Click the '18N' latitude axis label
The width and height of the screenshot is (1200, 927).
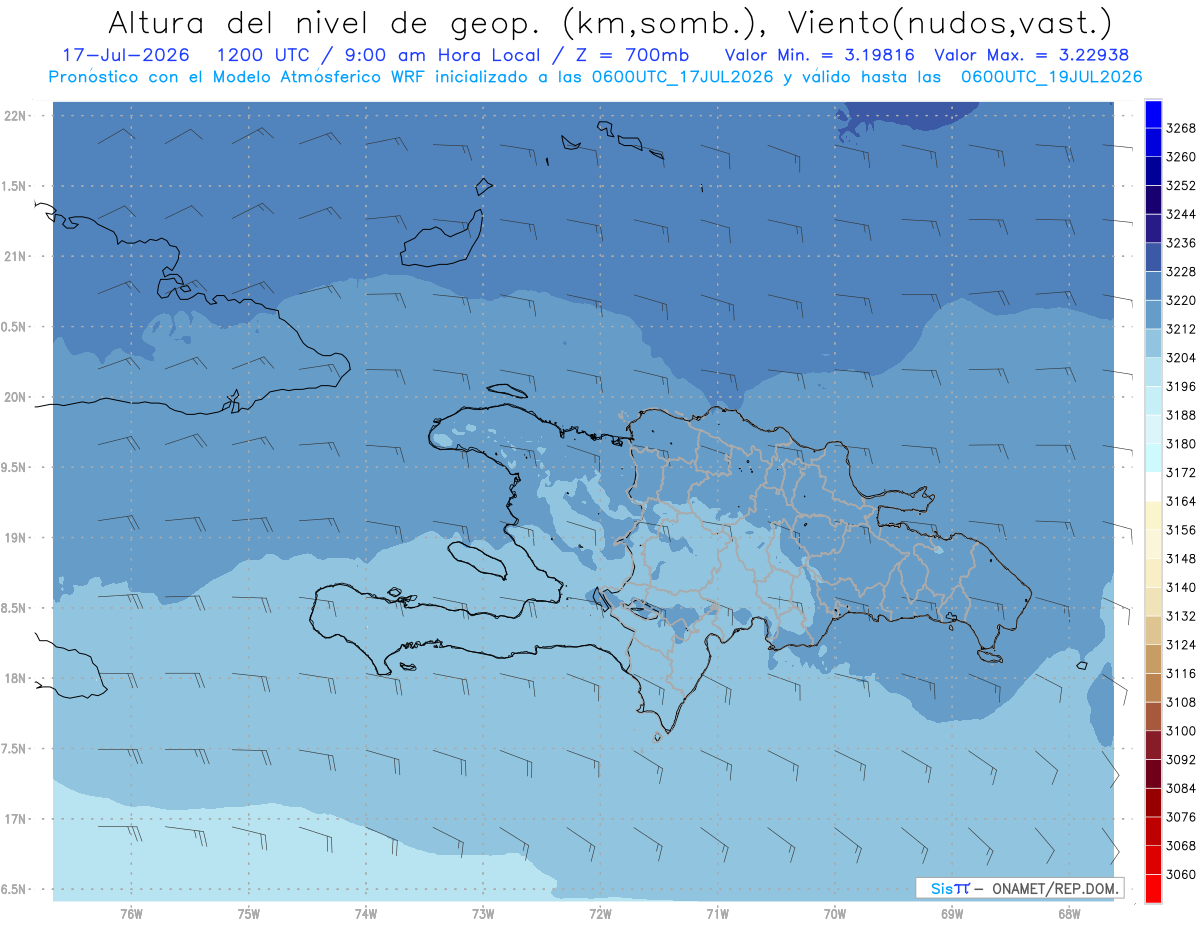[14, 679]
